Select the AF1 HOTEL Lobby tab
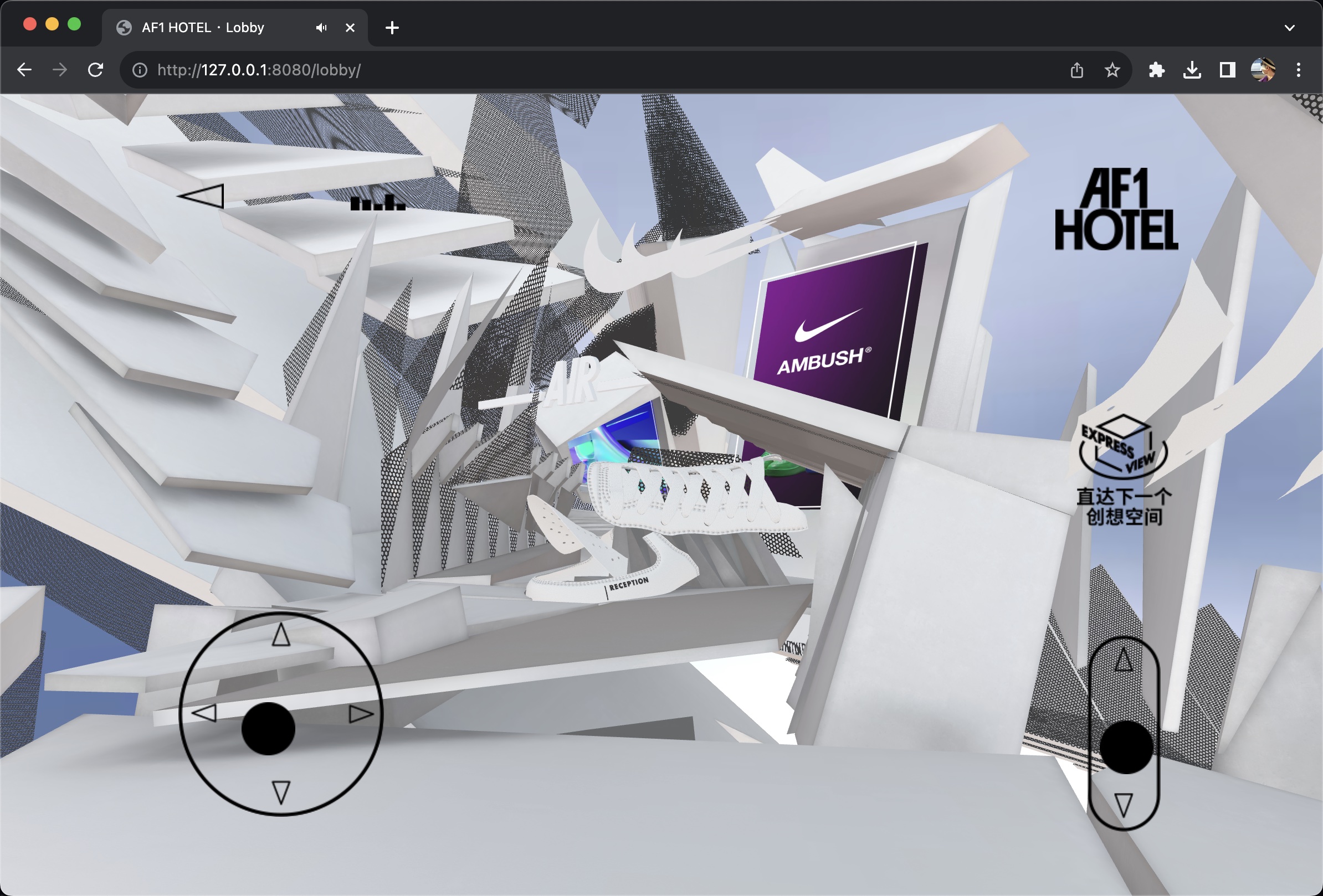This screenshot has width=1323, height=896. (x=203, y=27)
